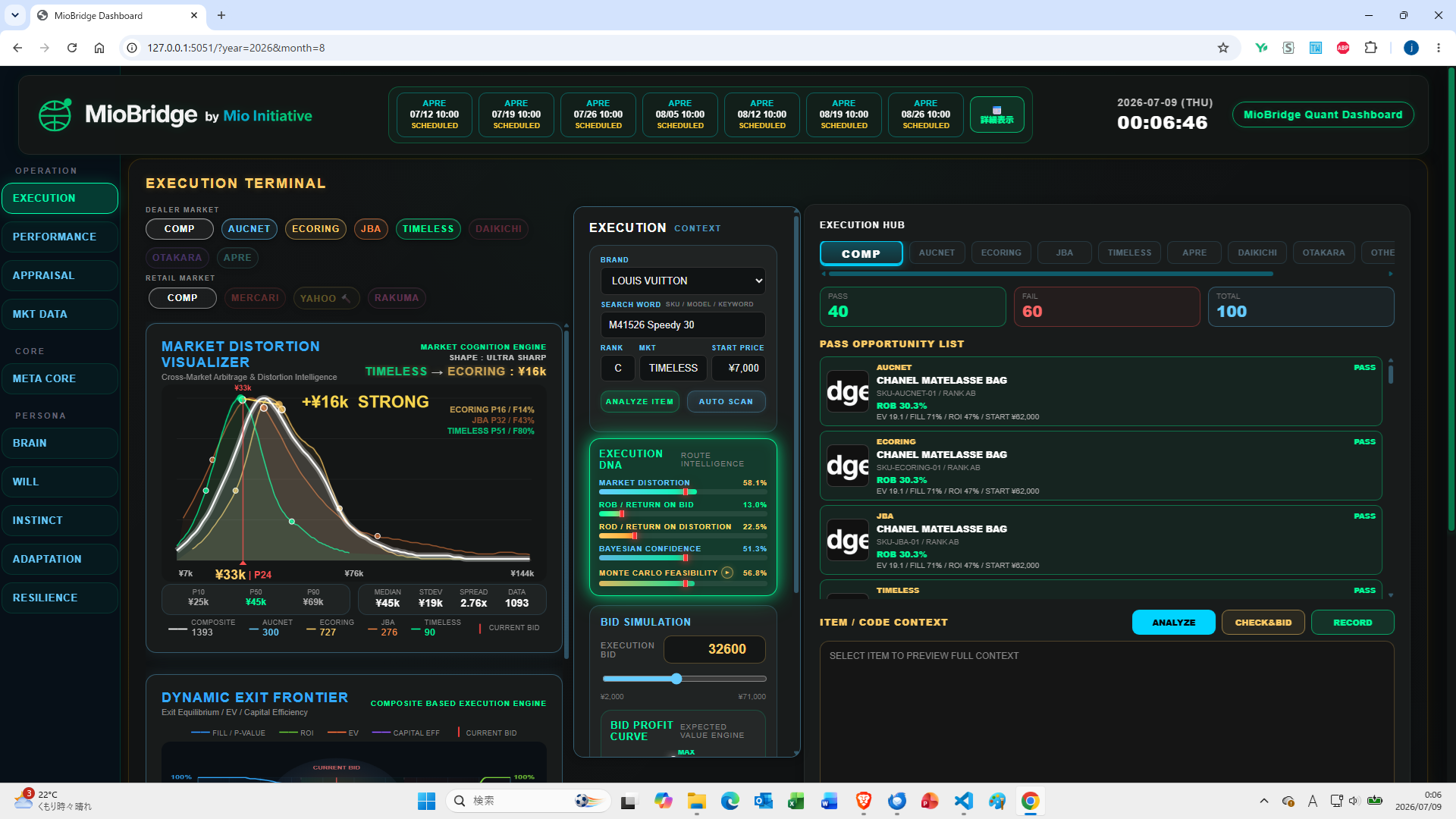Open the calendar detail view icon button
The width and height of the screenshot is (1456, 819).
coord(996,115)
